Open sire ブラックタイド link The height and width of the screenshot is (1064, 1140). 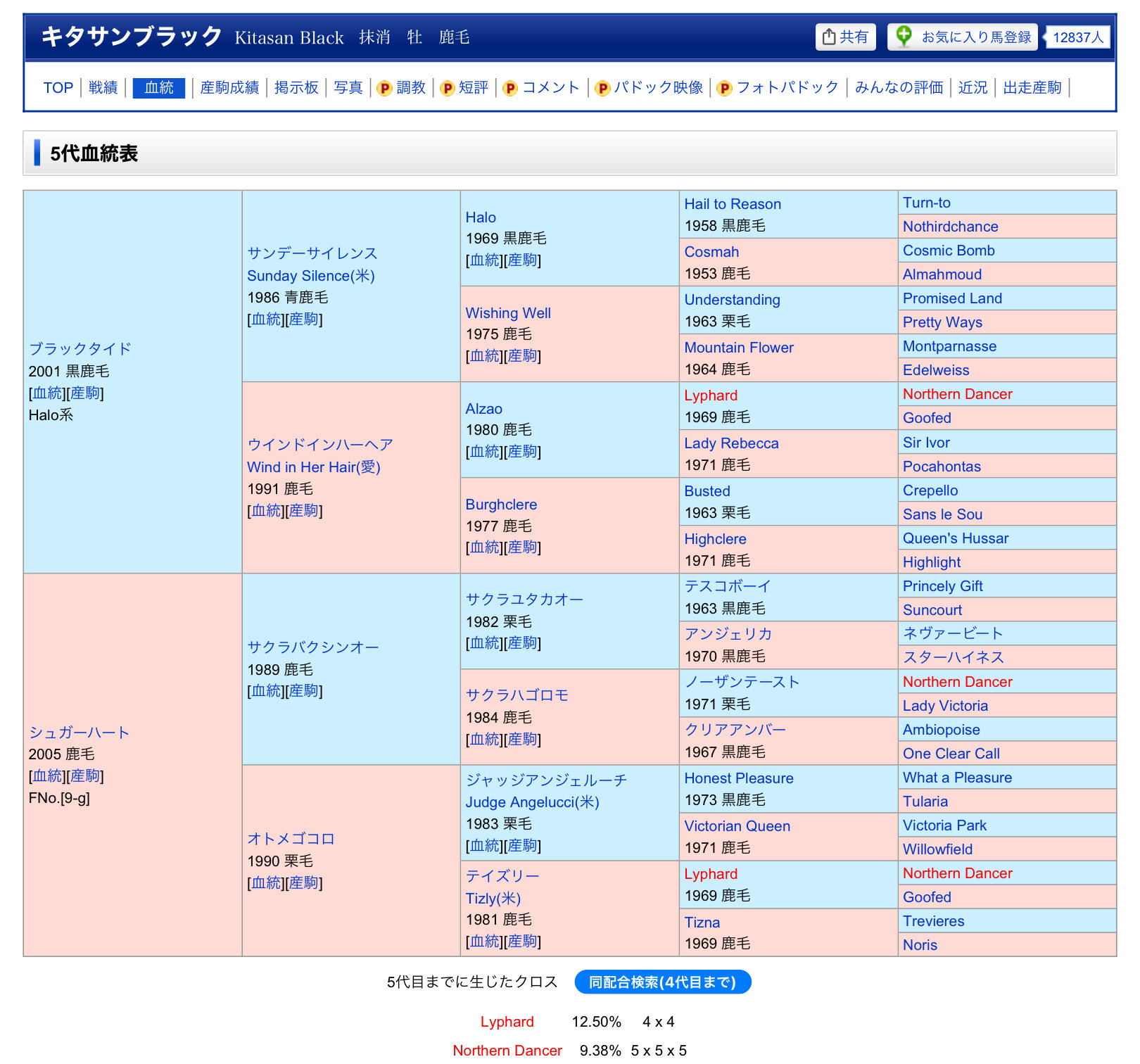pyautogui.click(x=80, y=349)
